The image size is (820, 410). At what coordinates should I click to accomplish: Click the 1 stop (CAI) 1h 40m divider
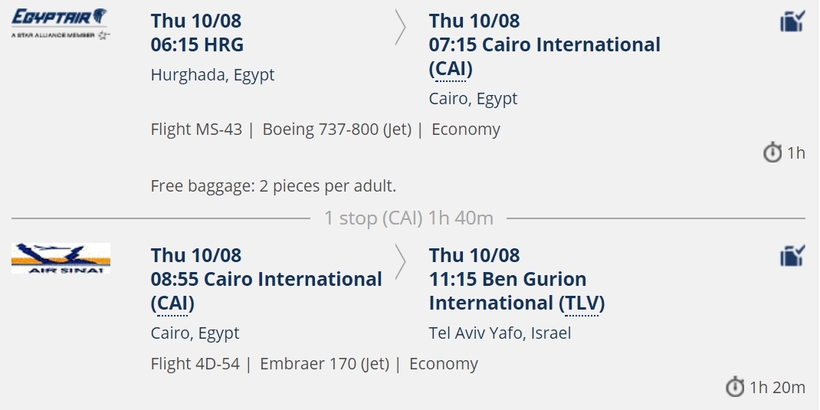tap(408, 218)
